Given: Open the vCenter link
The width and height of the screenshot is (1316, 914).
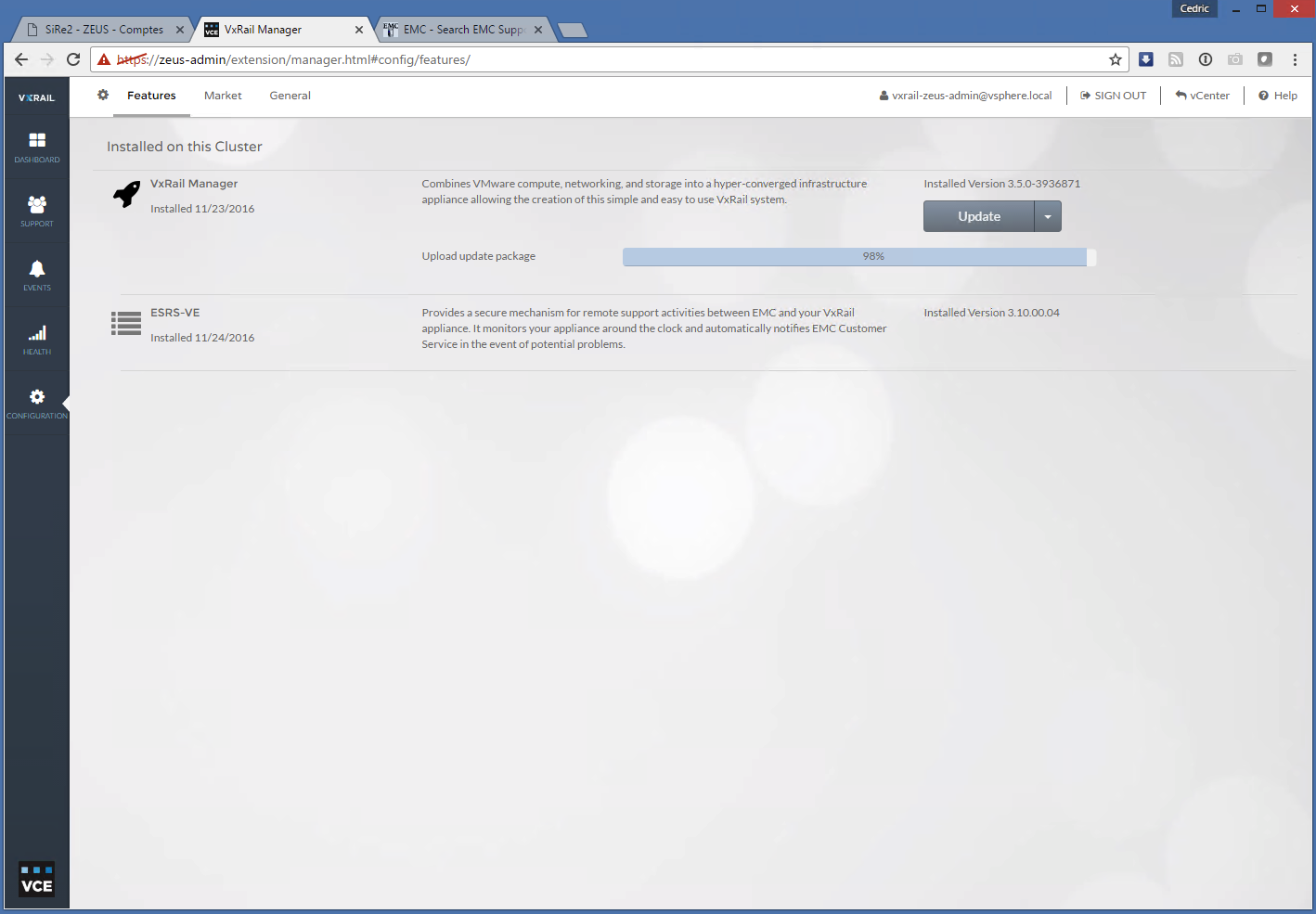Looking at the screenshot, I should [x=1202, y=96].
